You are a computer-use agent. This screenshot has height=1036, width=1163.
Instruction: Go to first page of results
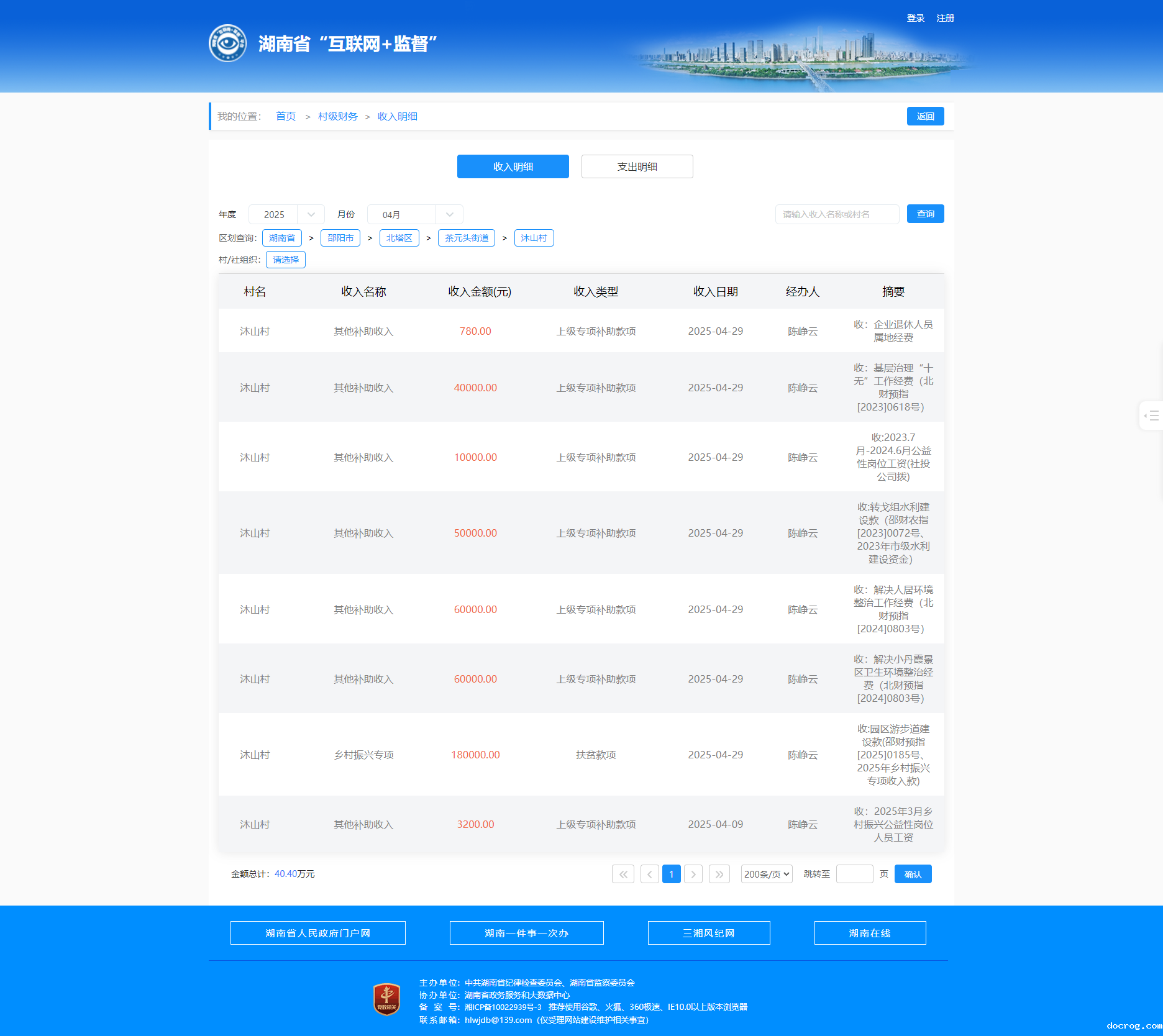pyautogui.click(x=623, y=874)
